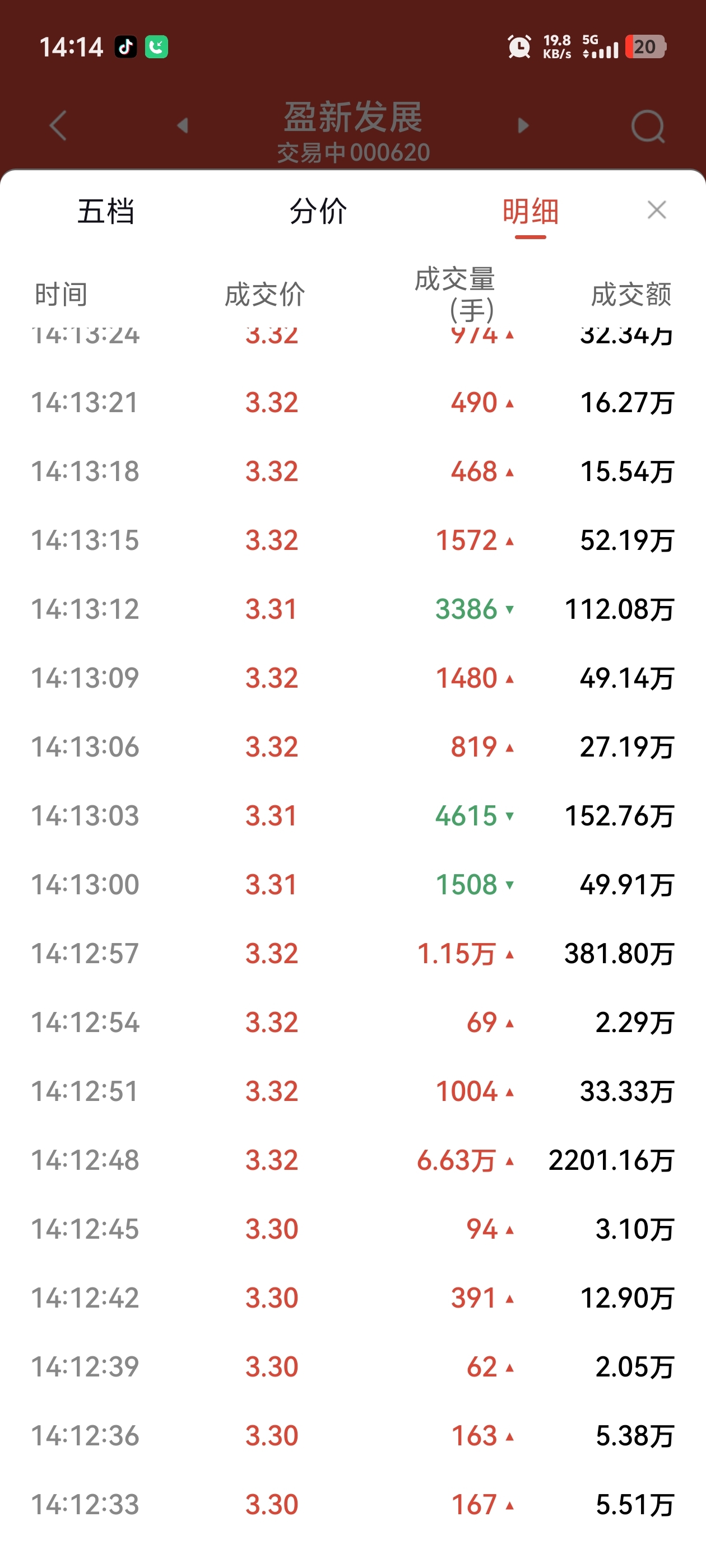Tap the 4615 sell volume entry
Image resolution: width=706 pixels, height=1568 pixels.
[x=467, y=816]
